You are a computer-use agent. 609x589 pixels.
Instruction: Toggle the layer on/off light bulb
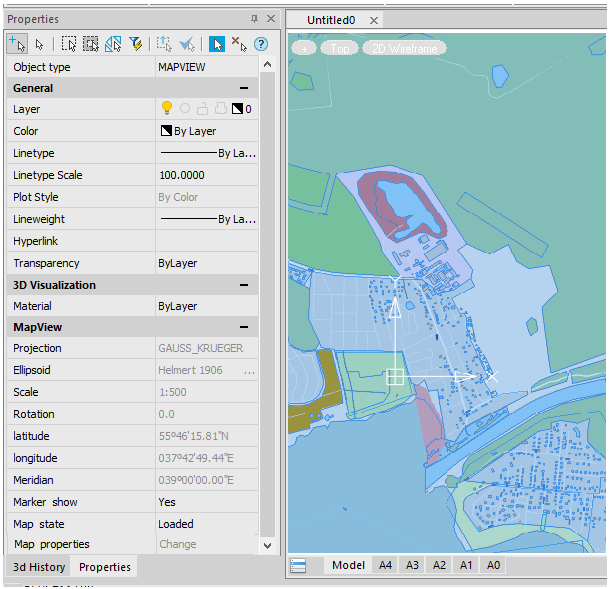click(167, 109)
